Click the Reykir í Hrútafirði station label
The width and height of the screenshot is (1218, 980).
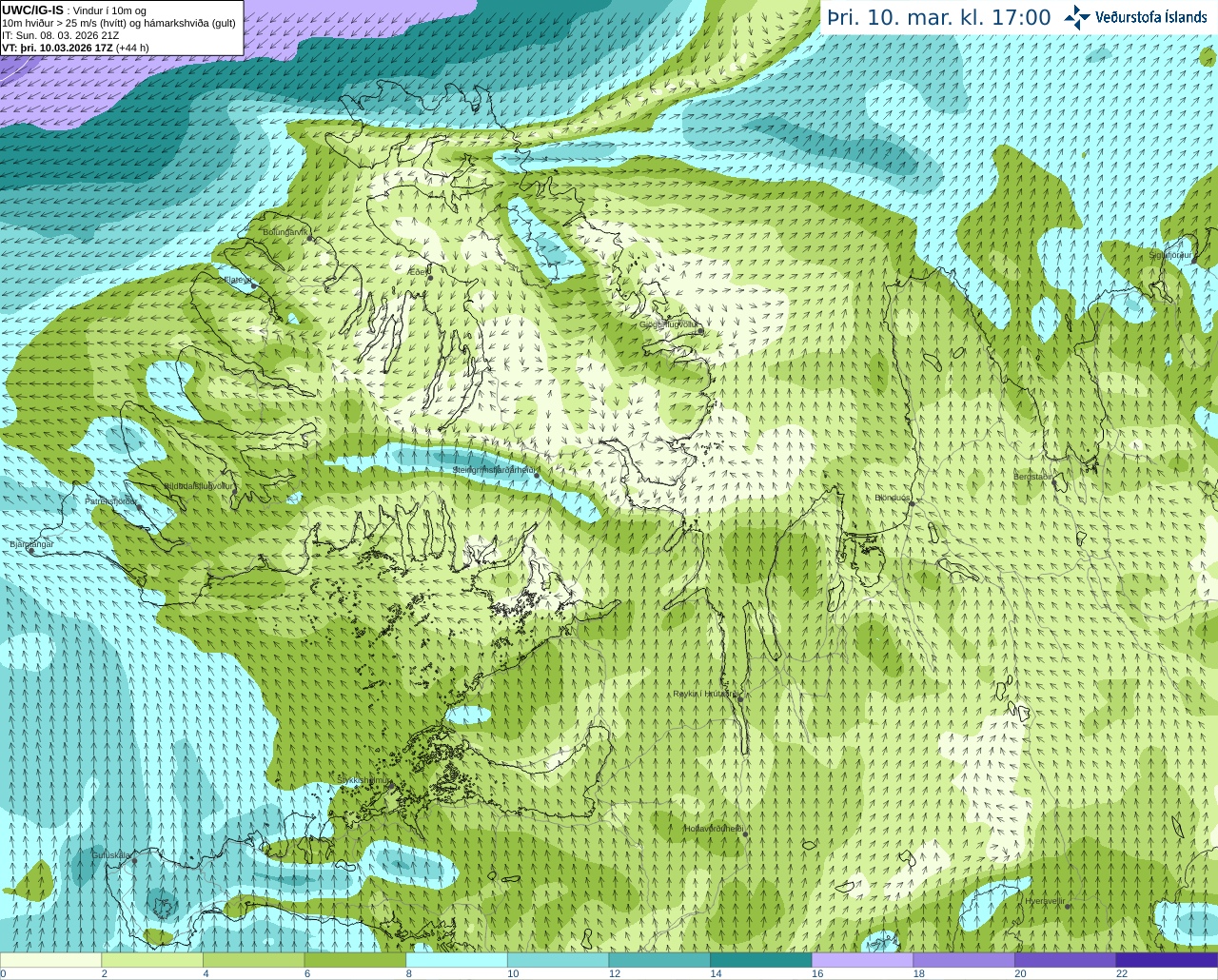pos(705,694)
